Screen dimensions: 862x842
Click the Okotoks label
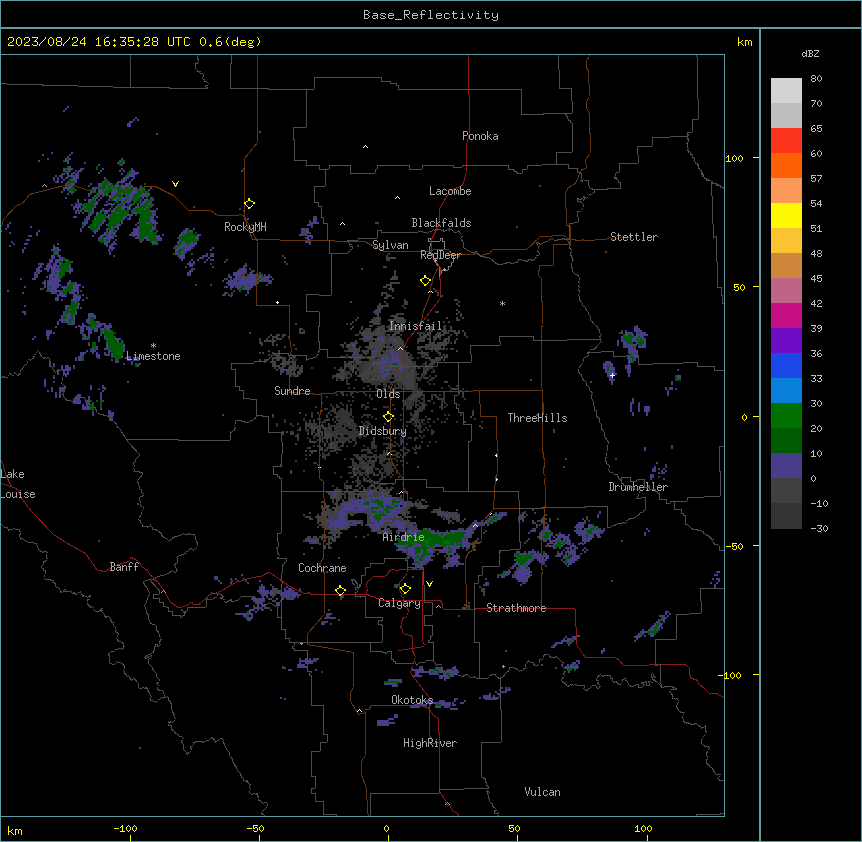412,700
